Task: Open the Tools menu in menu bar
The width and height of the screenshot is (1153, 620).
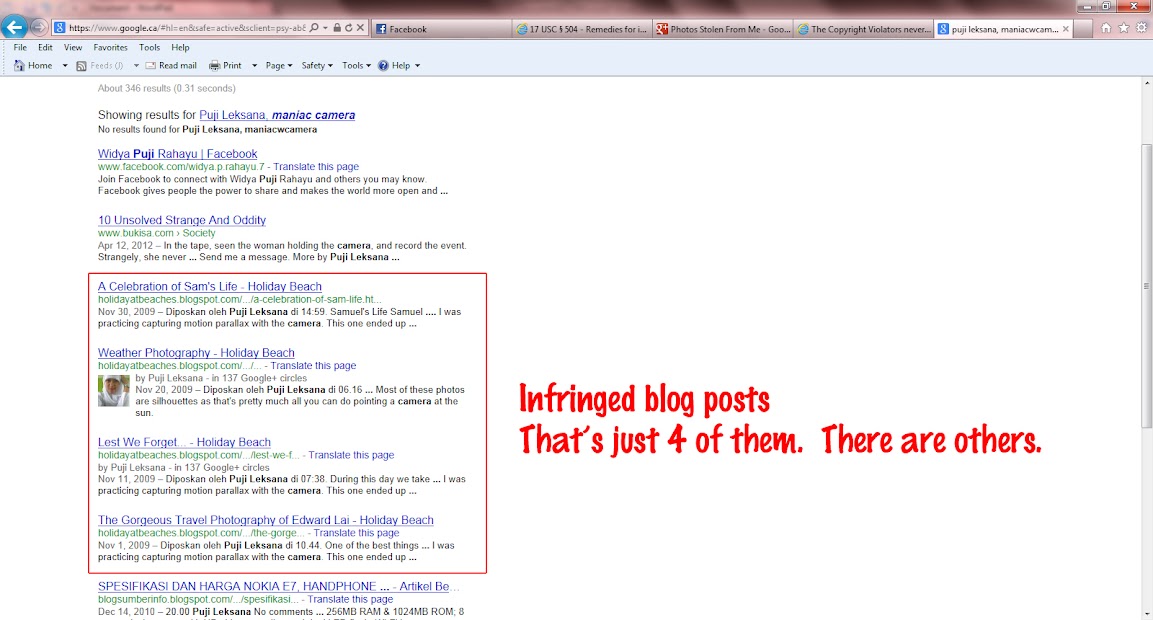Action: click(x=149, y=47)
